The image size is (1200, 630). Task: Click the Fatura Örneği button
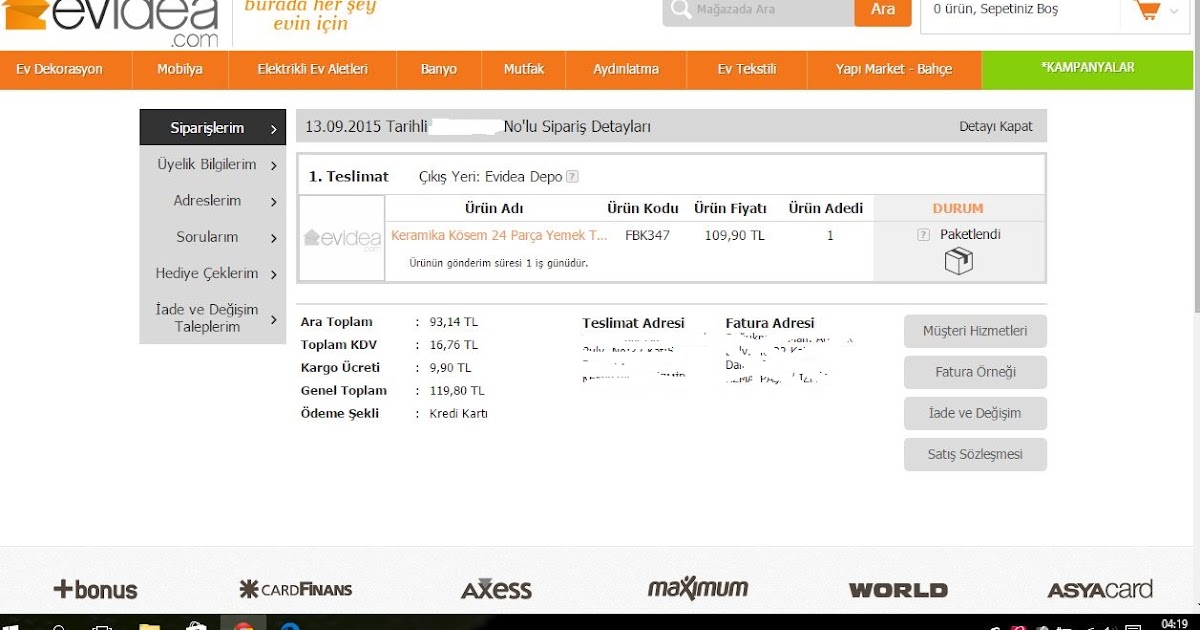coord(975,372)
